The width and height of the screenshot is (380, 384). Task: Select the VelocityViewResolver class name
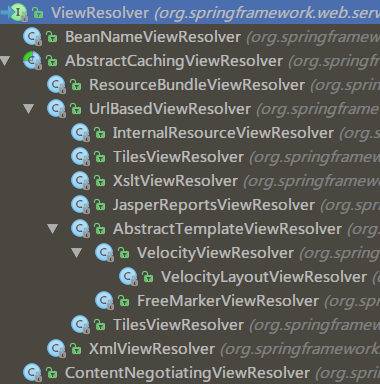(215, 253)
